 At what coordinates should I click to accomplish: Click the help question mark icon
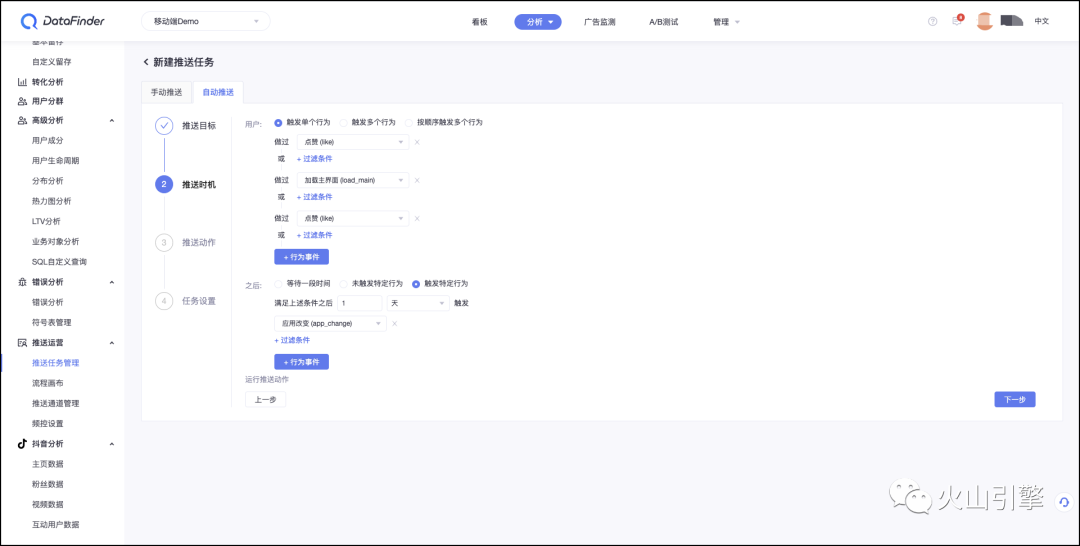pyautogui.click(x=933, y=21)
